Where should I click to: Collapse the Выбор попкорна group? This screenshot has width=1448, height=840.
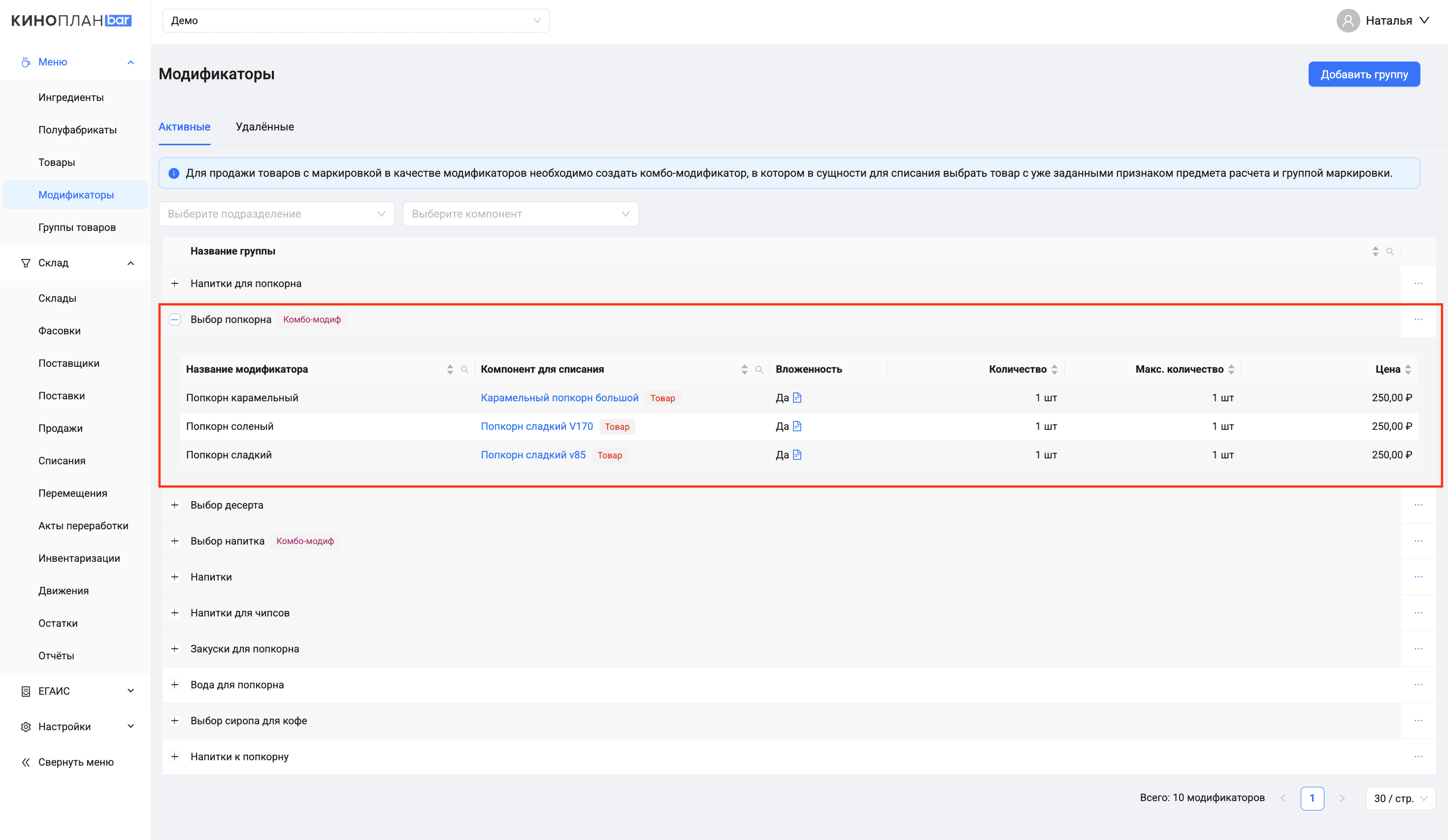tap(175, 320)
